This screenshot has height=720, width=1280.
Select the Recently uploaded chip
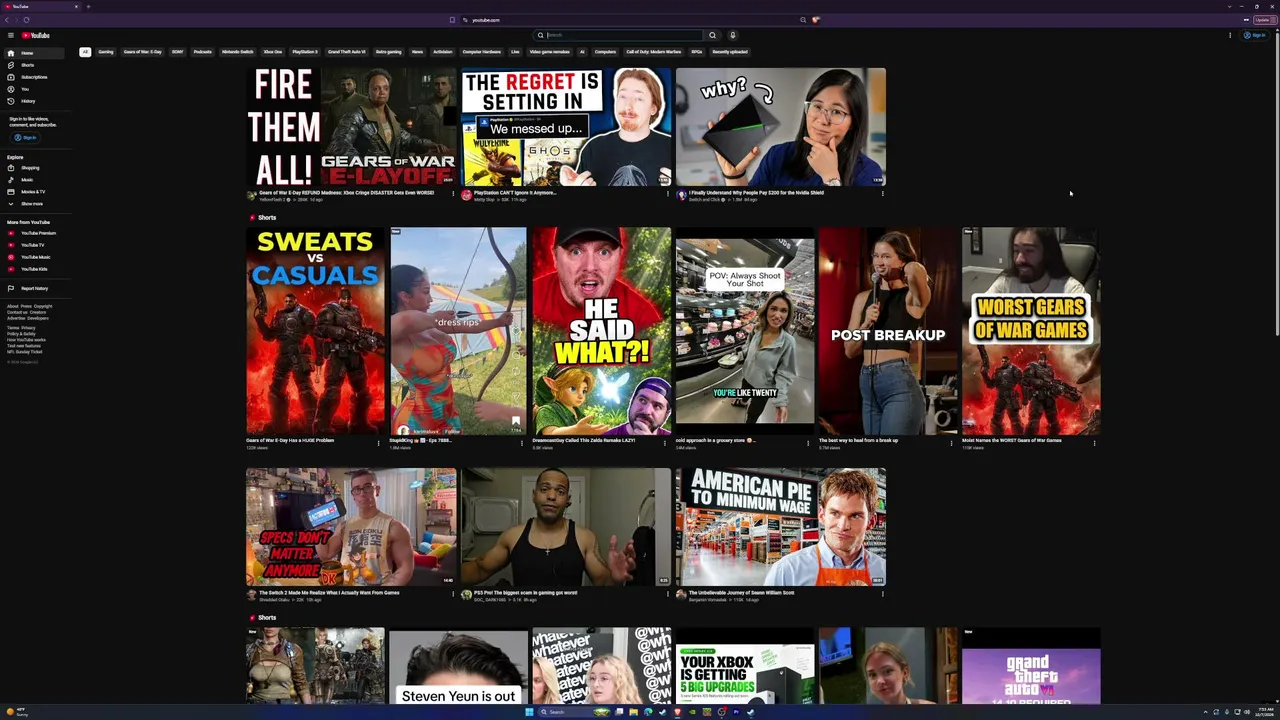(730, 52)
